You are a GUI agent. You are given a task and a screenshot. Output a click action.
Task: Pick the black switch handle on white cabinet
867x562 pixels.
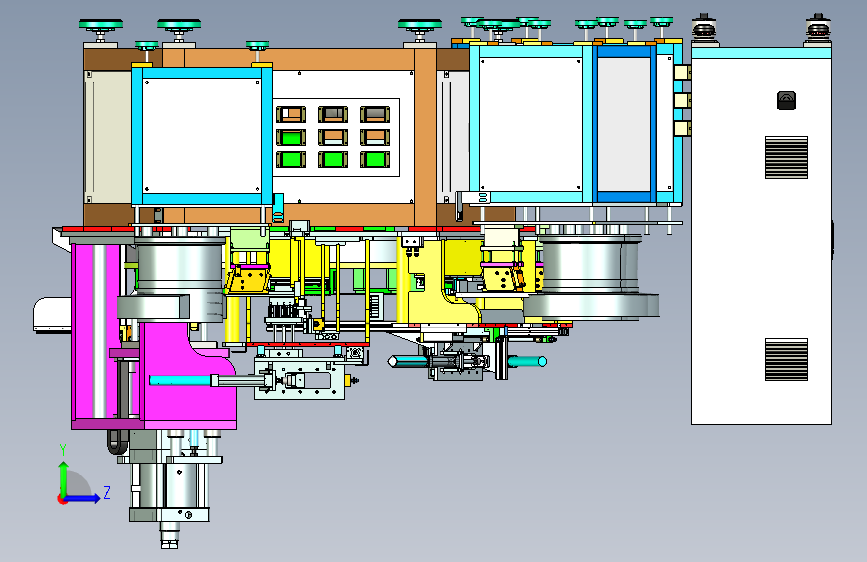tap(786, 101)
